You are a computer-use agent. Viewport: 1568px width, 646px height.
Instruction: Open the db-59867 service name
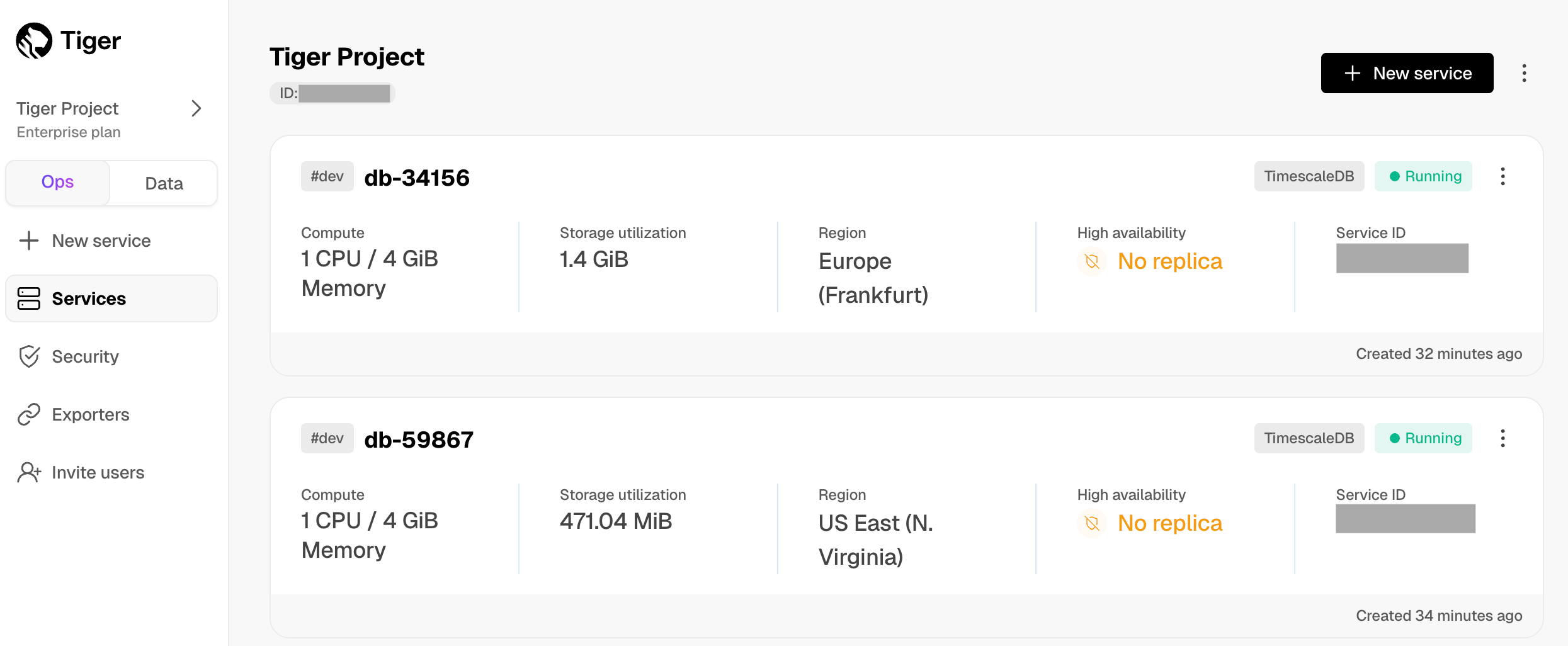419,439
